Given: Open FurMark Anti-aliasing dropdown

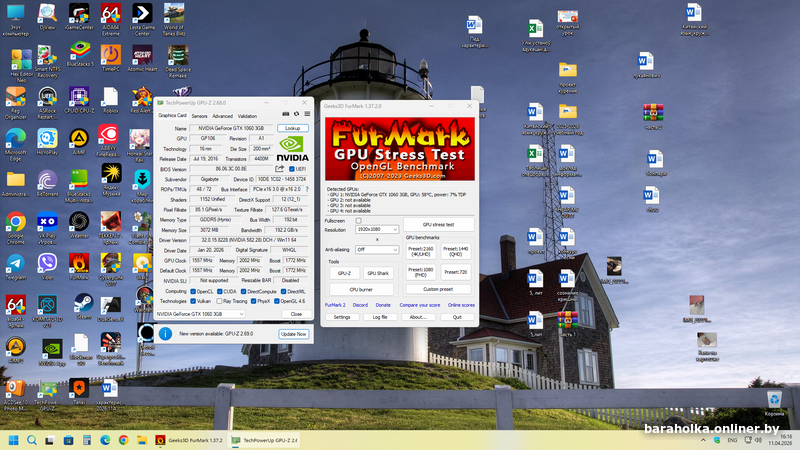Looking at the screenshot, I should [x=377, y=249].
